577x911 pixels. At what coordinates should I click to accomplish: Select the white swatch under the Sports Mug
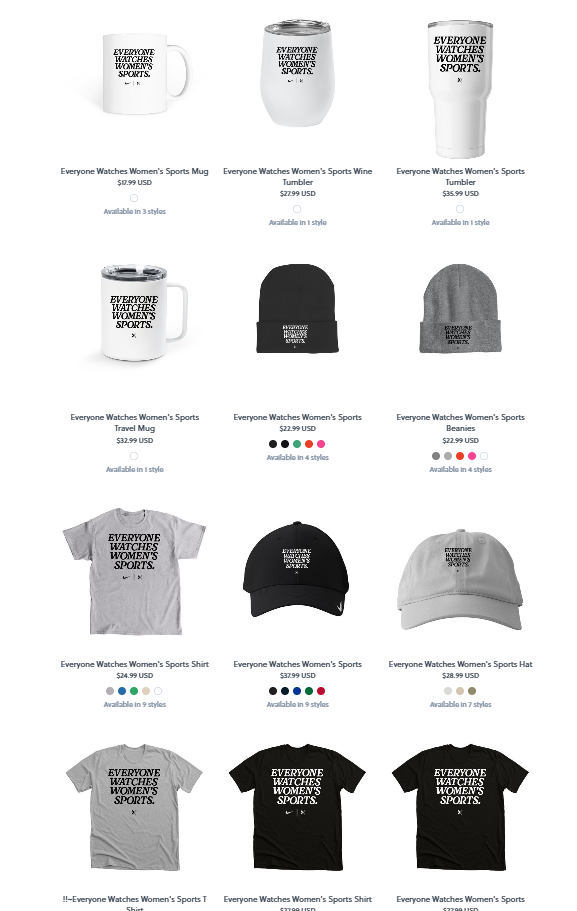(134, 198)
